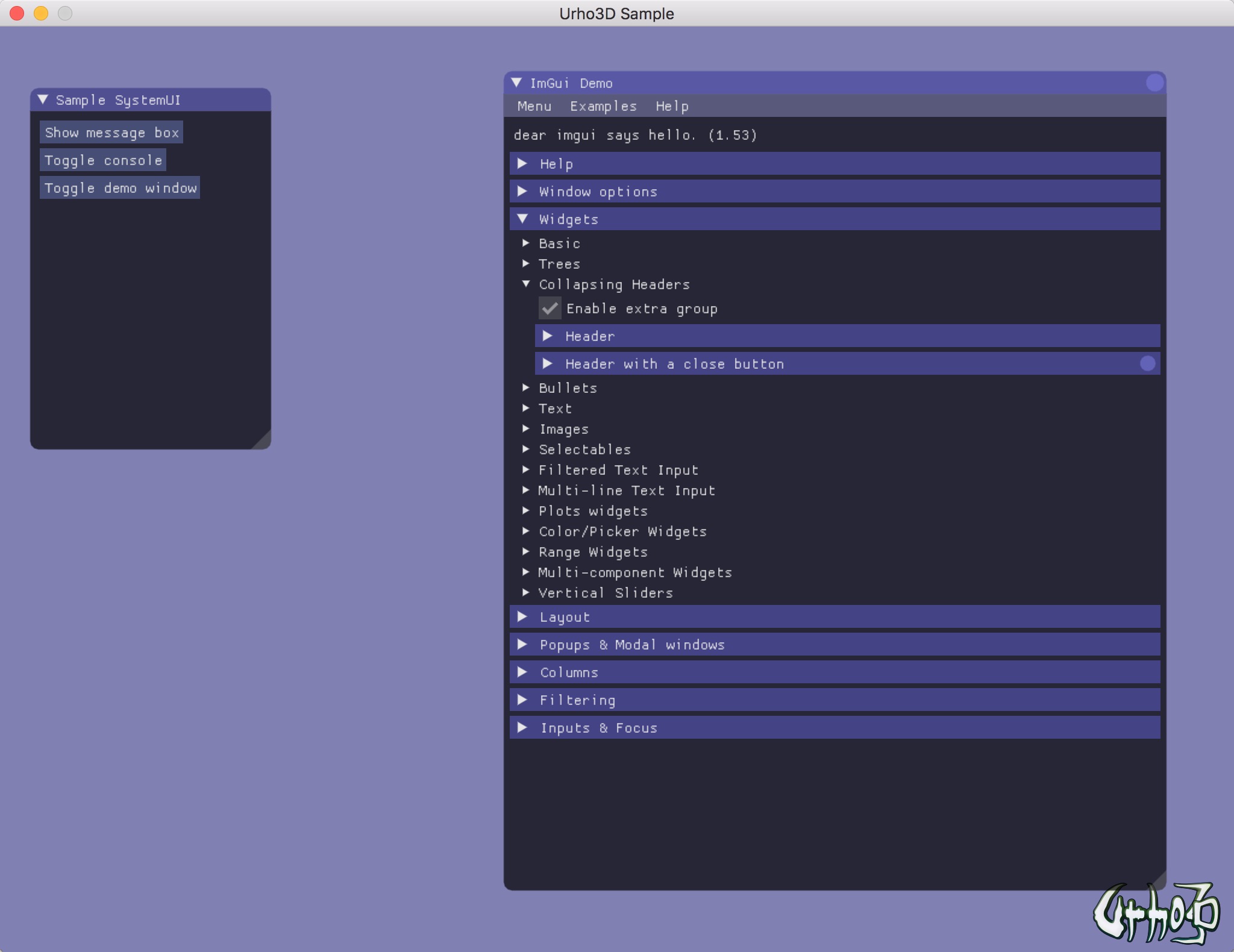Expand Plots widgets node
This screenshot has width=1234, height=952.
point(526,511)
